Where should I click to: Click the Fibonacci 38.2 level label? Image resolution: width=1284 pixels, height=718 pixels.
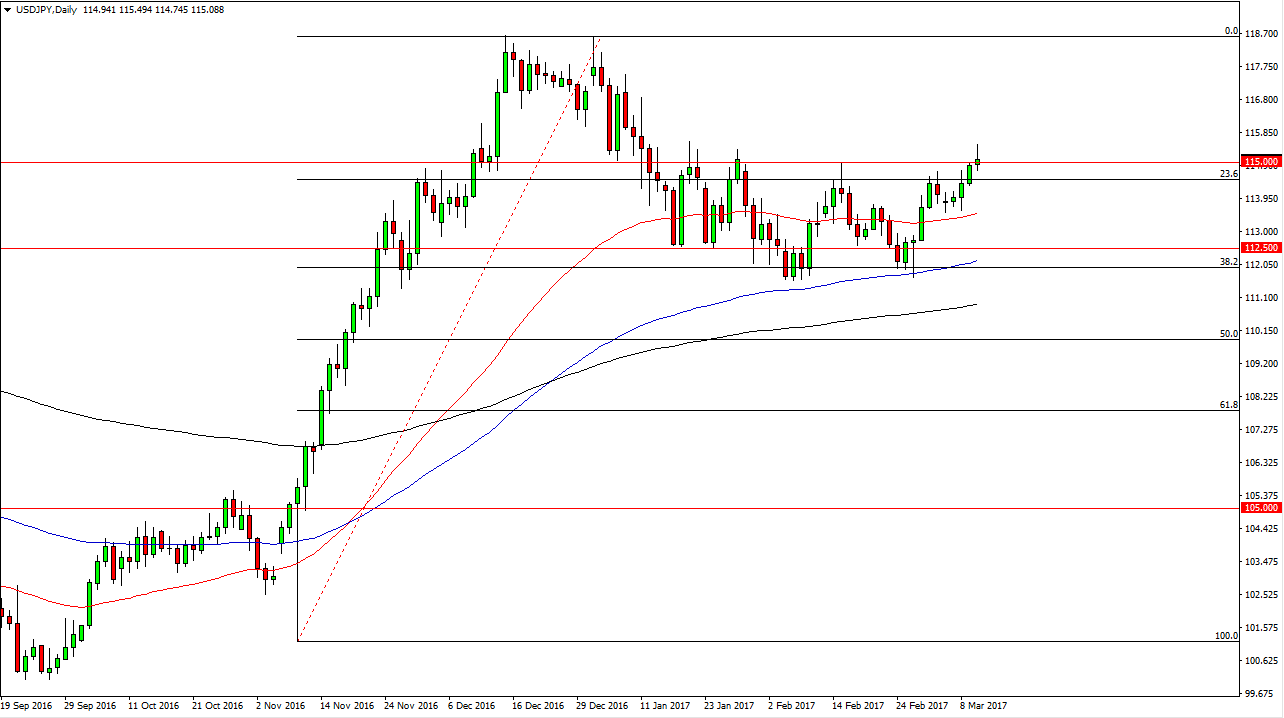(x=1230, y=262)
